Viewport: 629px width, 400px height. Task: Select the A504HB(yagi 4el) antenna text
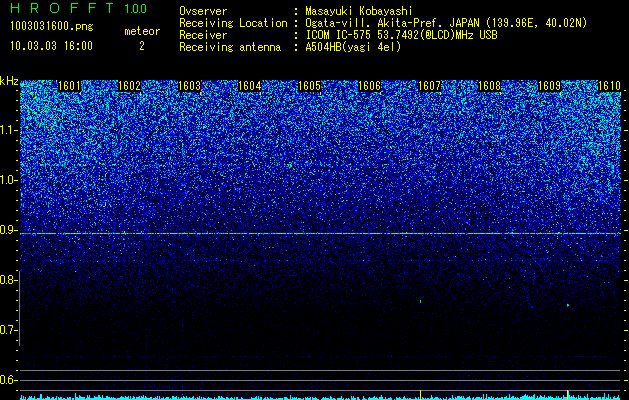click(x=353, y=47)
